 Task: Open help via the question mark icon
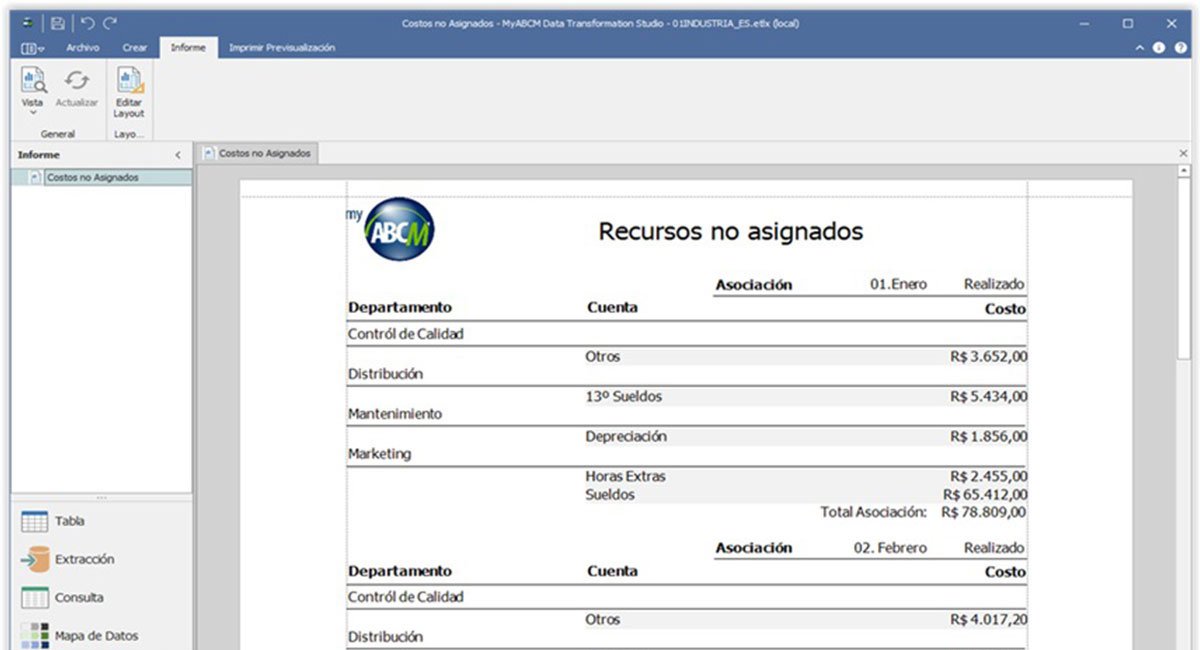coord(1180,48)
